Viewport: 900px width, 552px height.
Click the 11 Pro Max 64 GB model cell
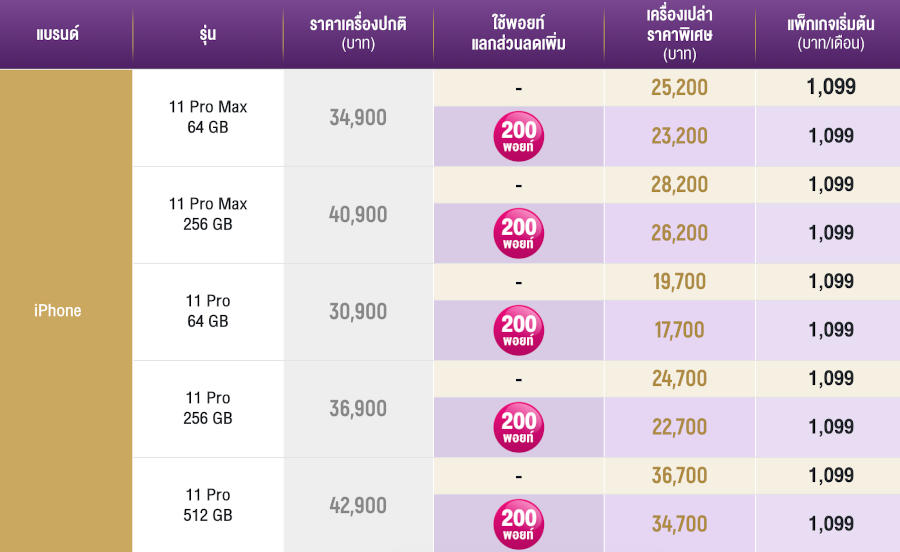(x=208, y=117)
